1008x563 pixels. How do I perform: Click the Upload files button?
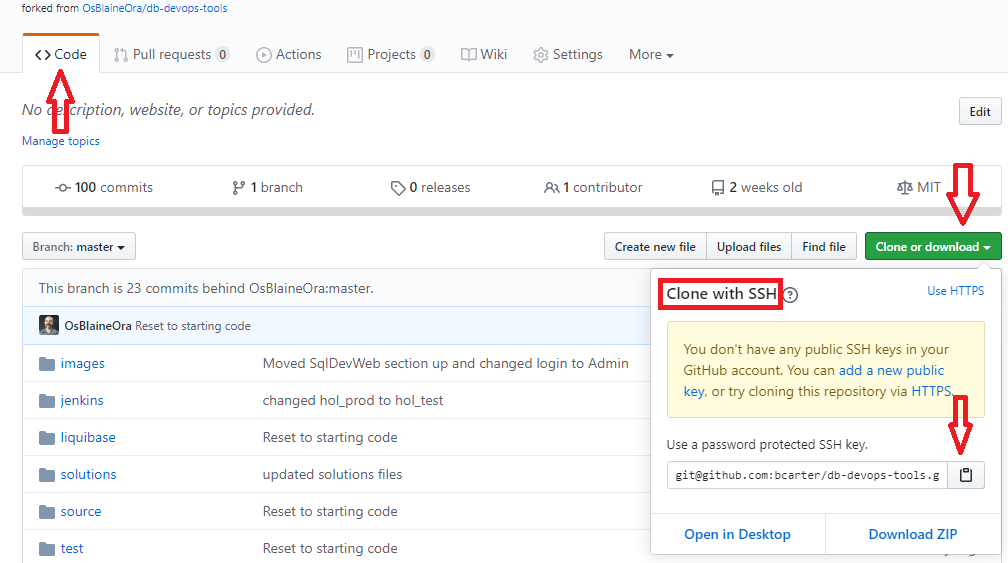pyautogui.click(x=749, y=247)
